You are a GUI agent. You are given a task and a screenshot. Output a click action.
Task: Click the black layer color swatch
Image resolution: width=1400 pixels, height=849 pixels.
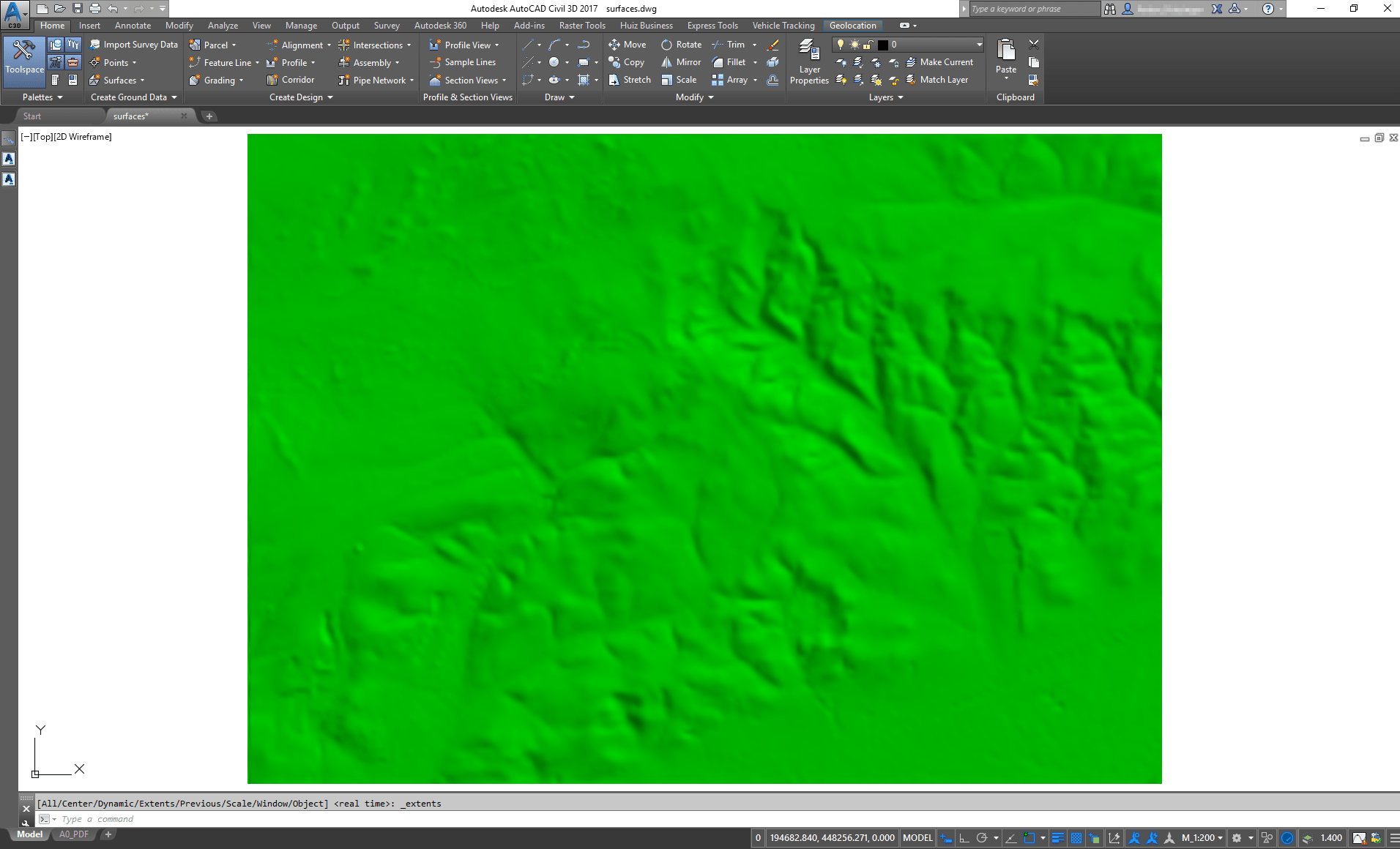tap(883, 45)
